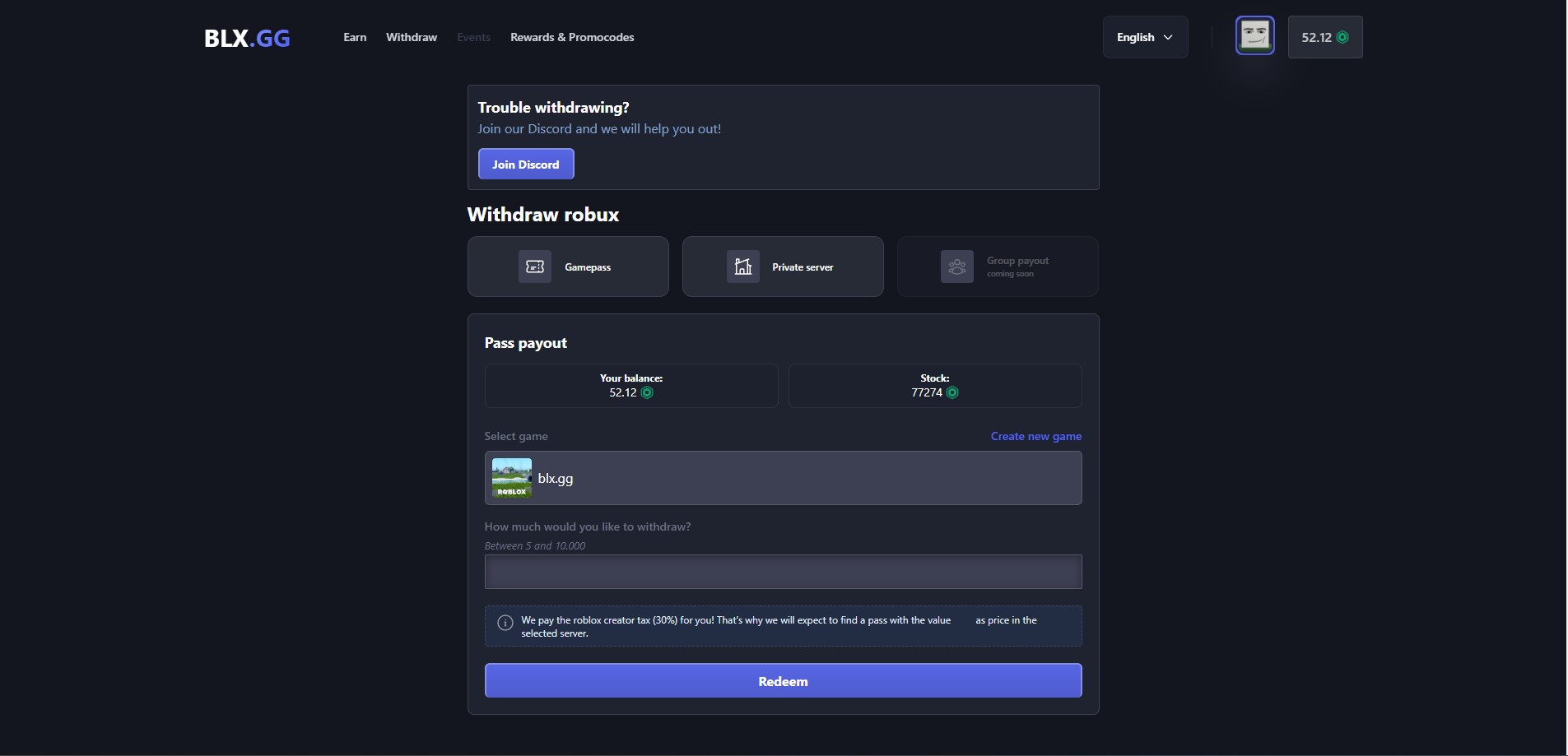Click the Stock 77274 box
1568x756 pixels.
point(935,386)
